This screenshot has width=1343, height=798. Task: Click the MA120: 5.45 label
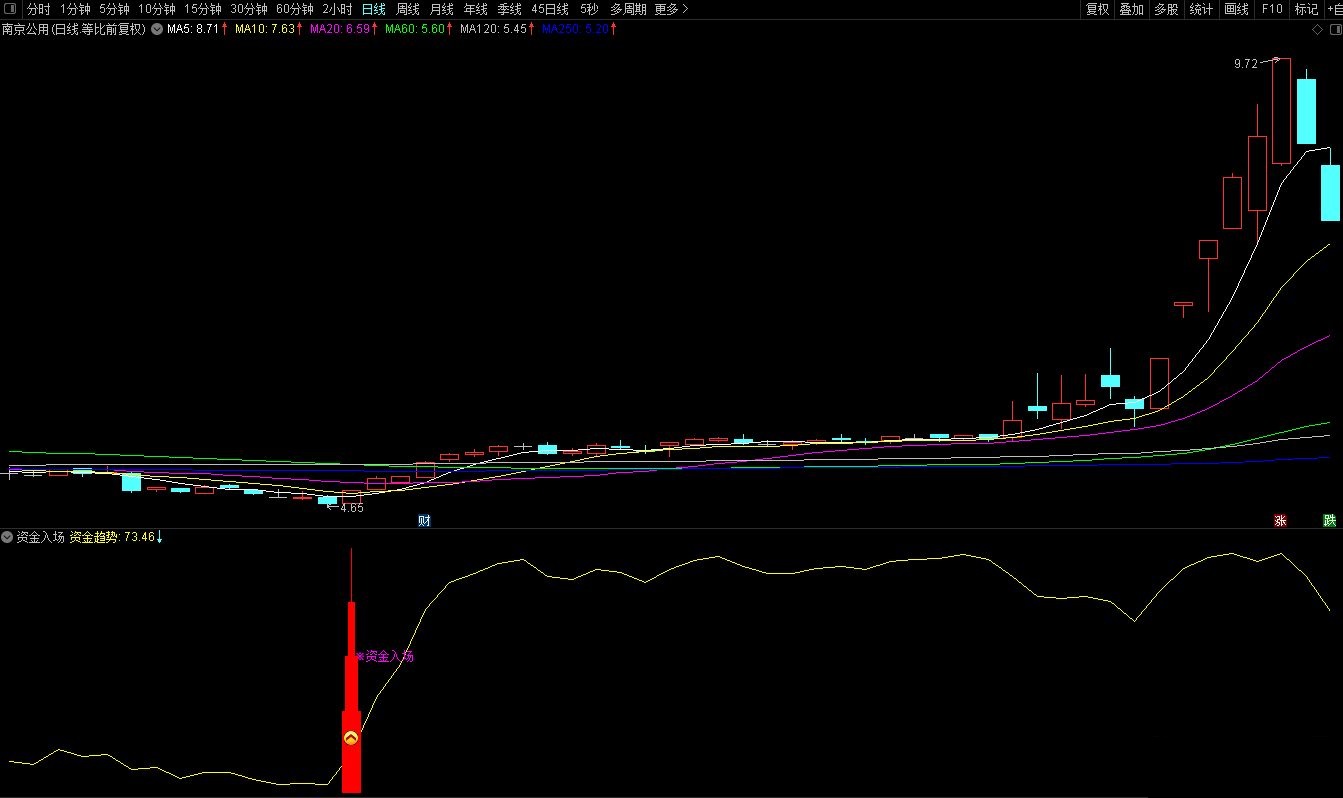click(493, 29)
